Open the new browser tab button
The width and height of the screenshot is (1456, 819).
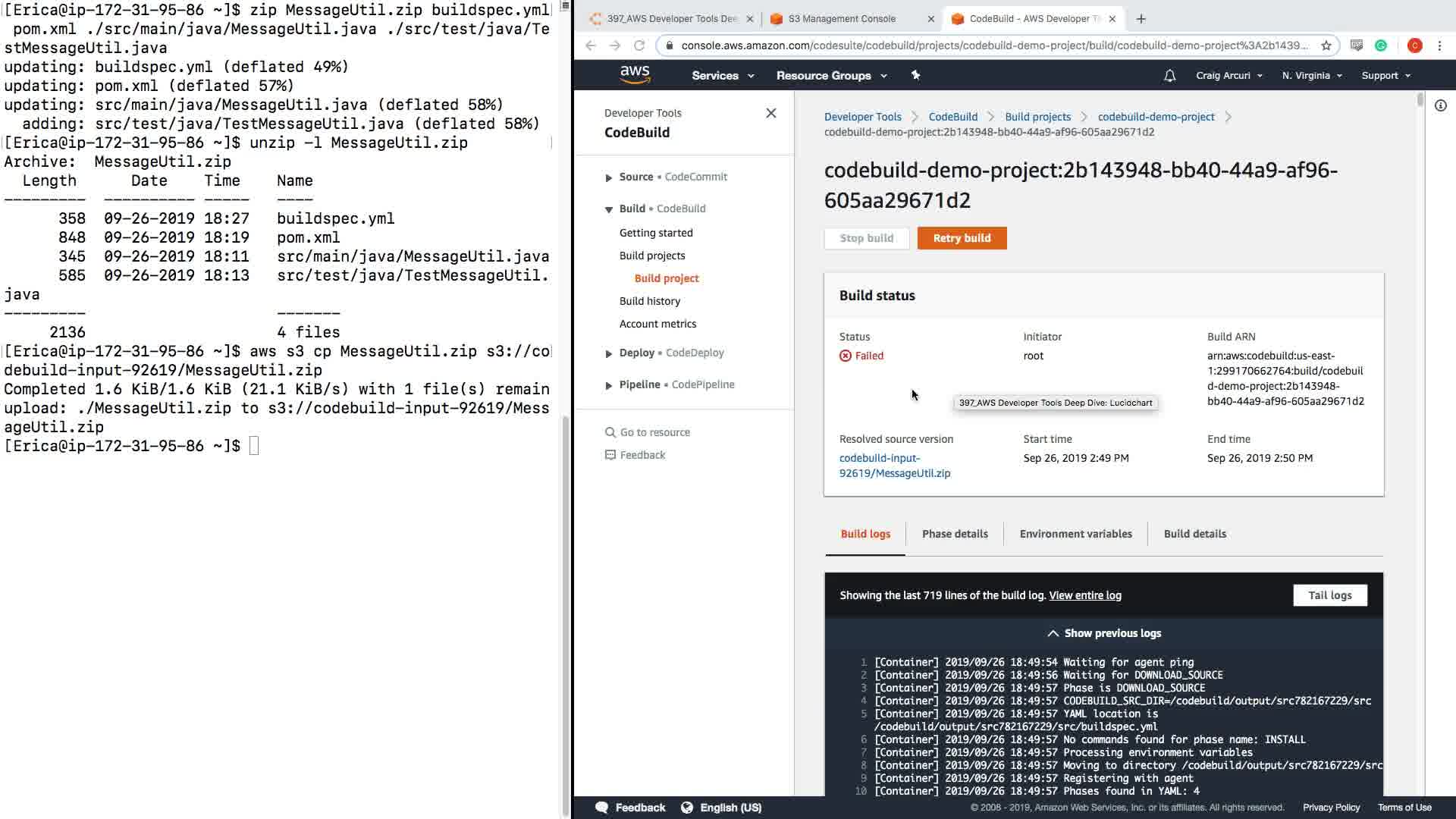point(1141,19)
